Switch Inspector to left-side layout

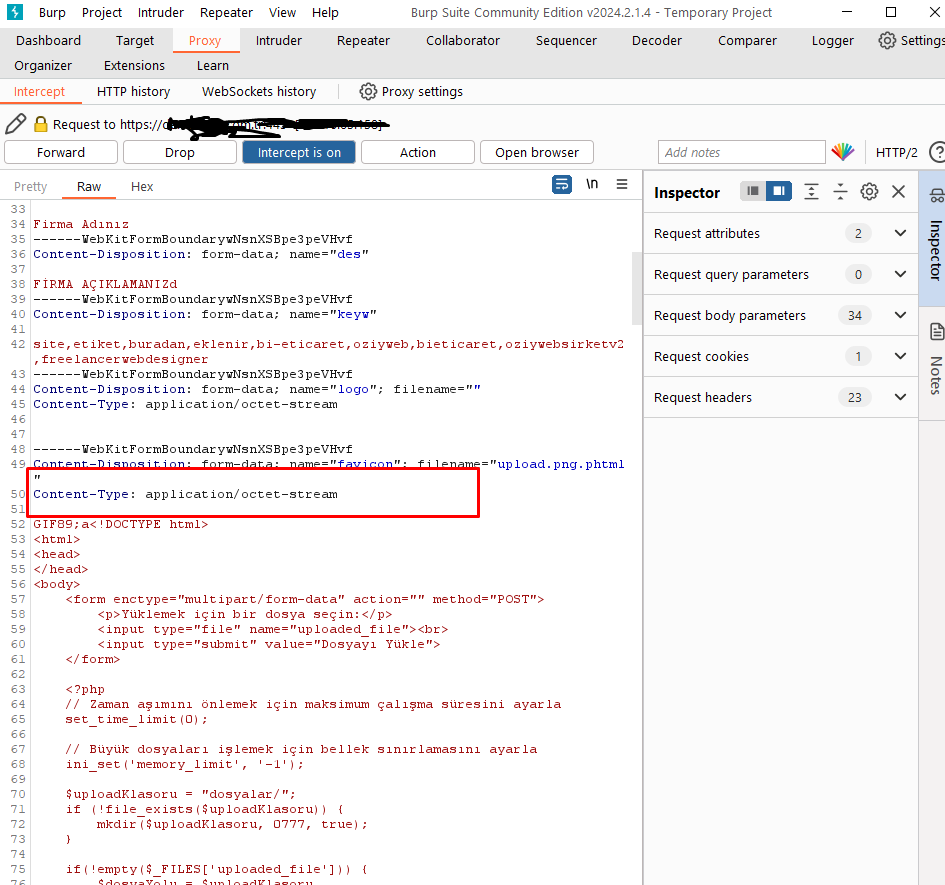753,191
